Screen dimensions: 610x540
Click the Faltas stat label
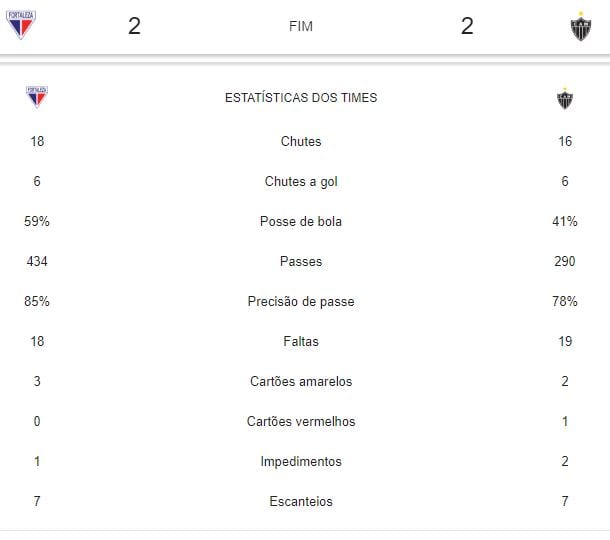coord(301,342)
